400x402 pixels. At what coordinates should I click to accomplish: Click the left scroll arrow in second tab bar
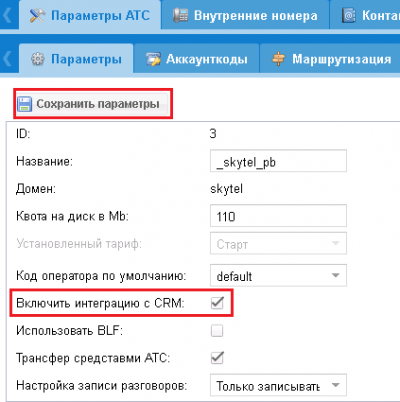coord(7,59)
